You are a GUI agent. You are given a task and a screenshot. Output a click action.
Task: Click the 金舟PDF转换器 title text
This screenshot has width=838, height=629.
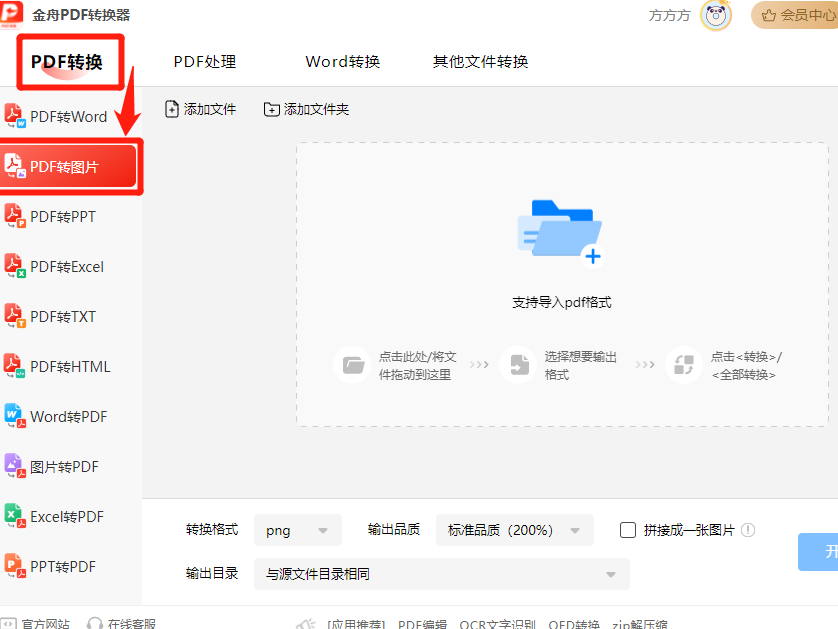click(81, 15)
